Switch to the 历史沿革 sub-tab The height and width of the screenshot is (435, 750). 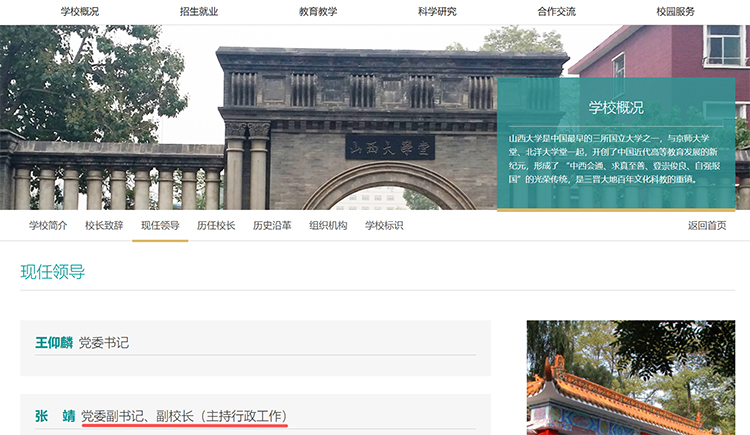tap(272, 225)
